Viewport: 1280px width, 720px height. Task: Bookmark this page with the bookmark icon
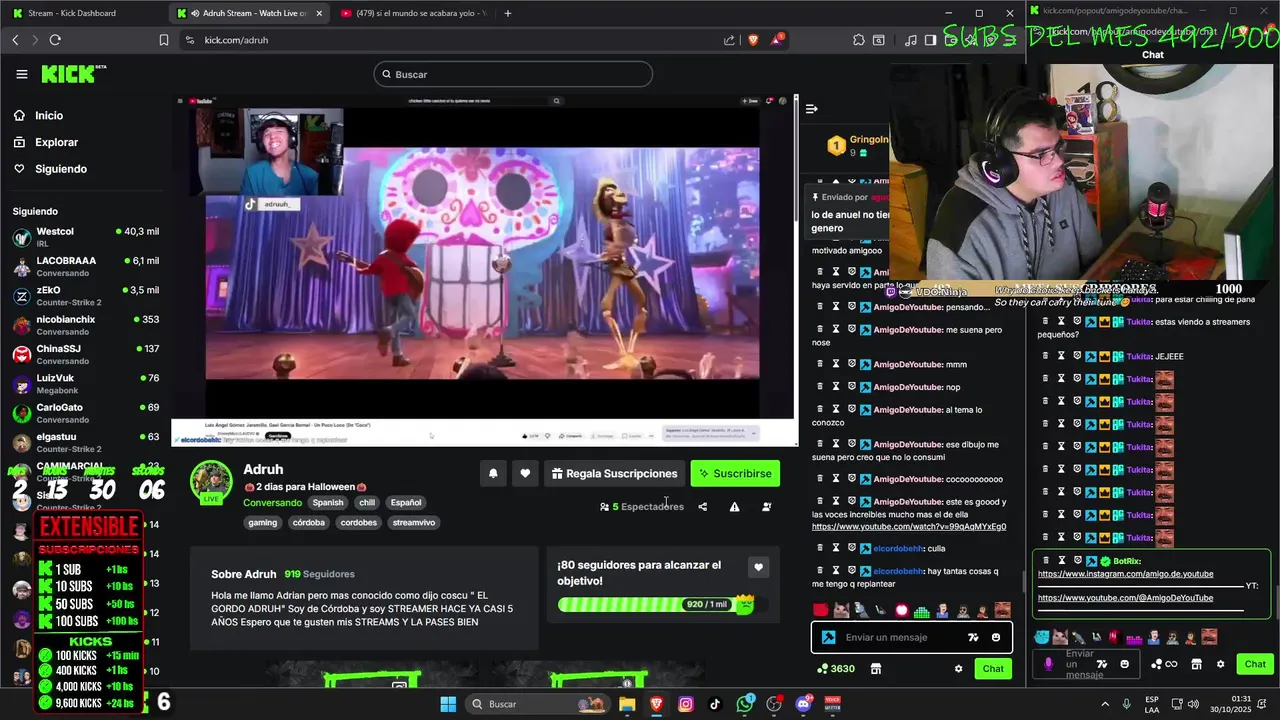pyautogui.click(x=164, y=40)
